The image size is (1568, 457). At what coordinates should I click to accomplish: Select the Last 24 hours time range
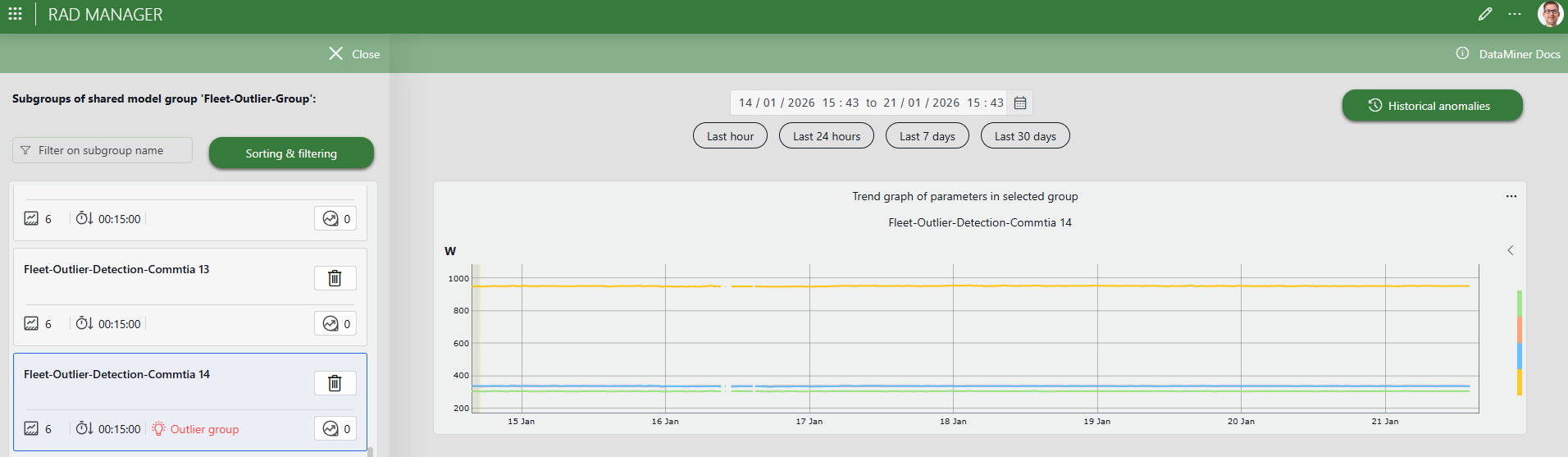pos(827,136)
